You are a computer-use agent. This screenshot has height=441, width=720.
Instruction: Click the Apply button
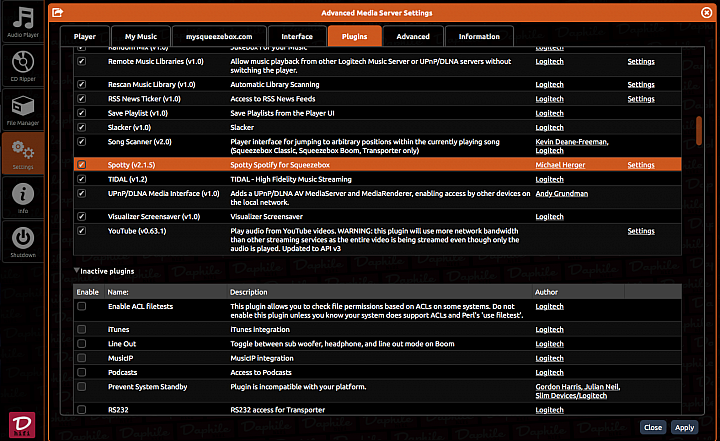tap(684, 427)
